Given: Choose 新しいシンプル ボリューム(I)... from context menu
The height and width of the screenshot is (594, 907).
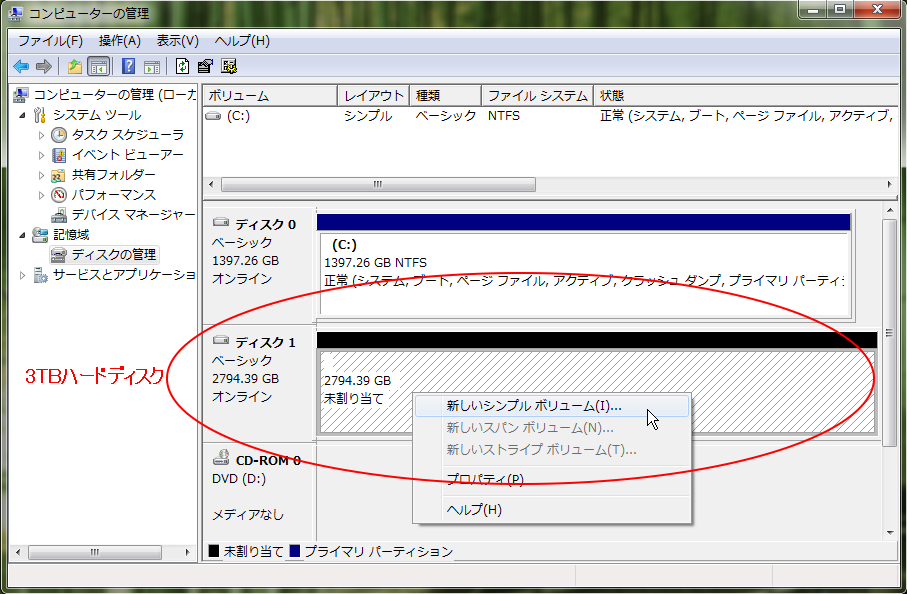Looking at the screenshot, I should click(533, 406).
